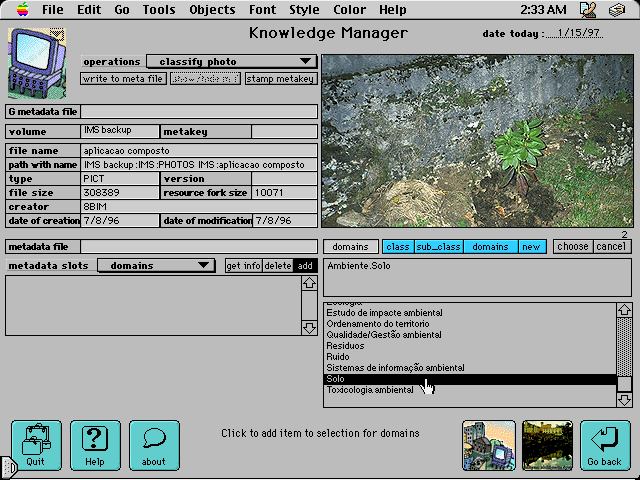Click the Quit icon button
640x480 pixels.
pos(36,445)
